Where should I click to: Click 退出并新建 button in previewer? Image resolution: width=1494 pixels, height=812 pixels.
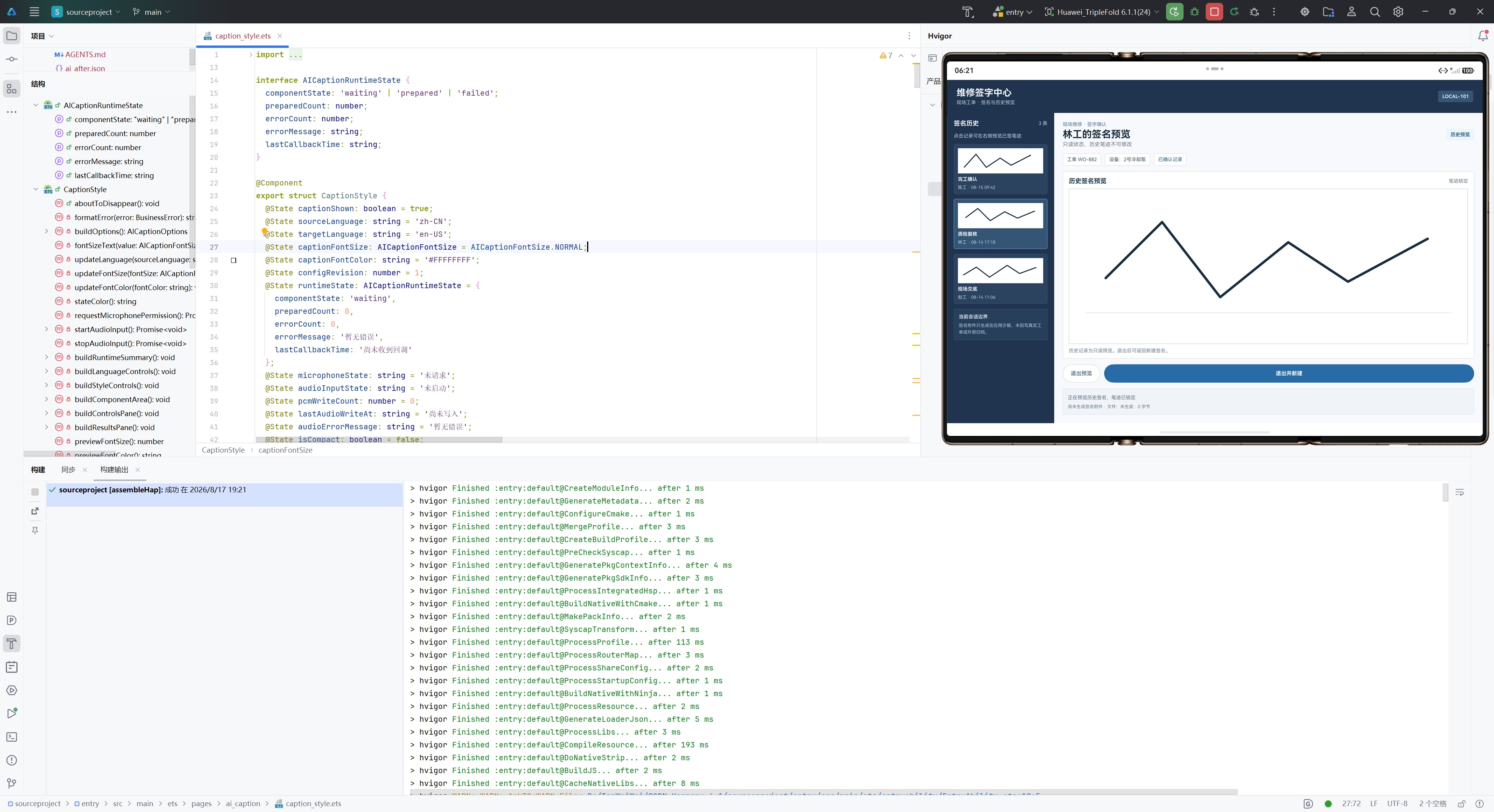point(1288,373)
